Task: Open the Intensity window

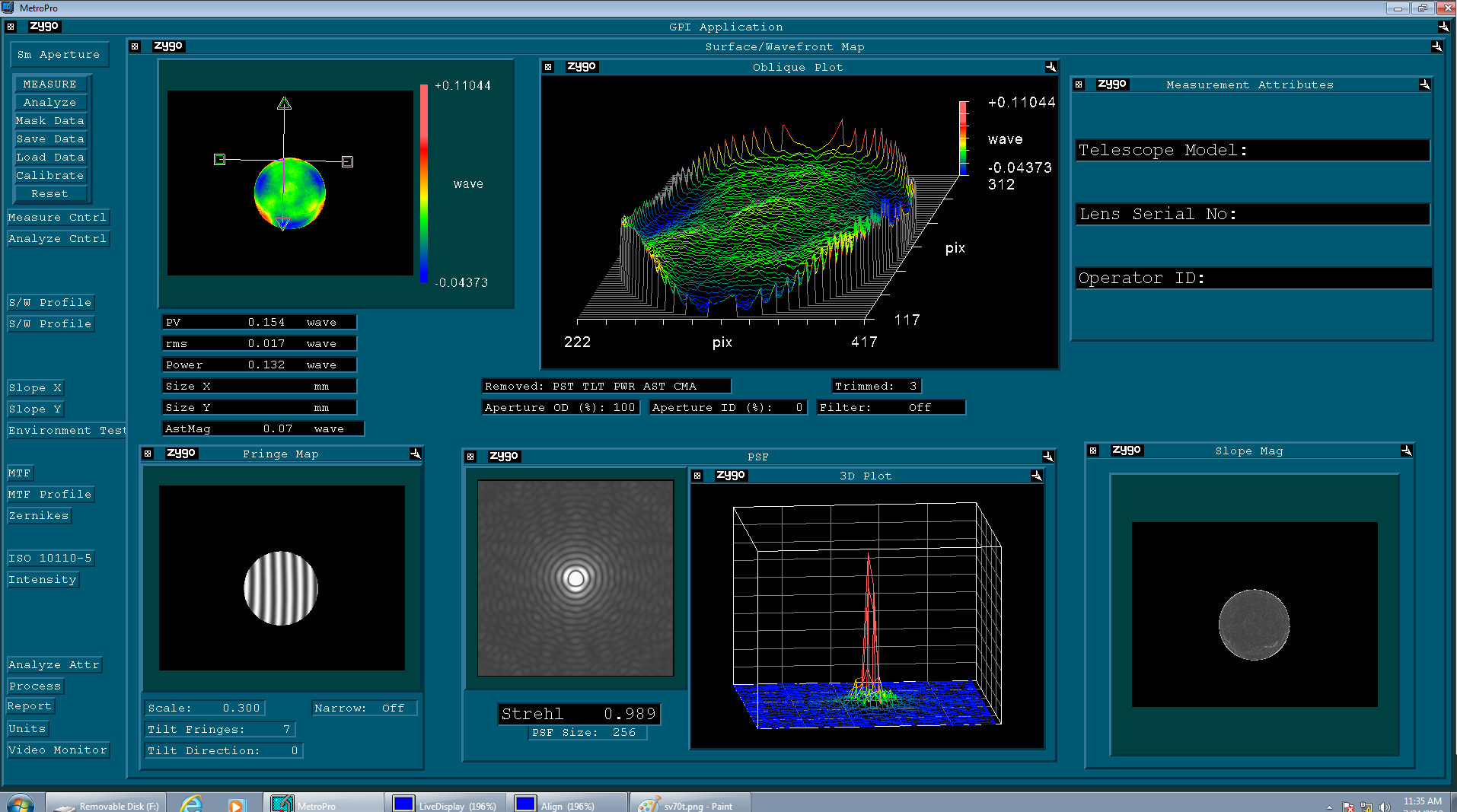Action: click(x=43, y=579)
